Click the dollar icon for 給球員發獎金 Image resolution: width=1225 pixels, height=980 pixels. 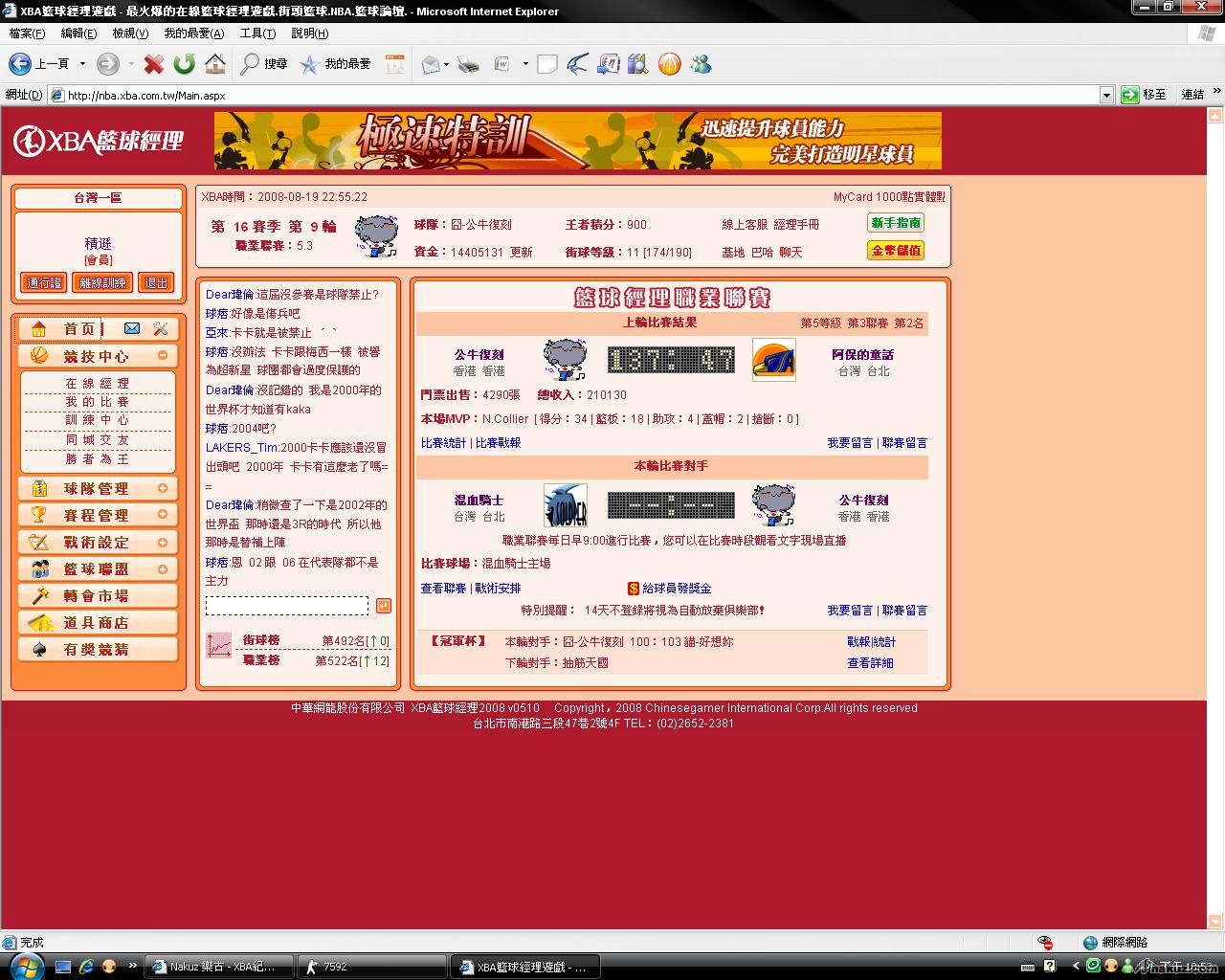633,588
